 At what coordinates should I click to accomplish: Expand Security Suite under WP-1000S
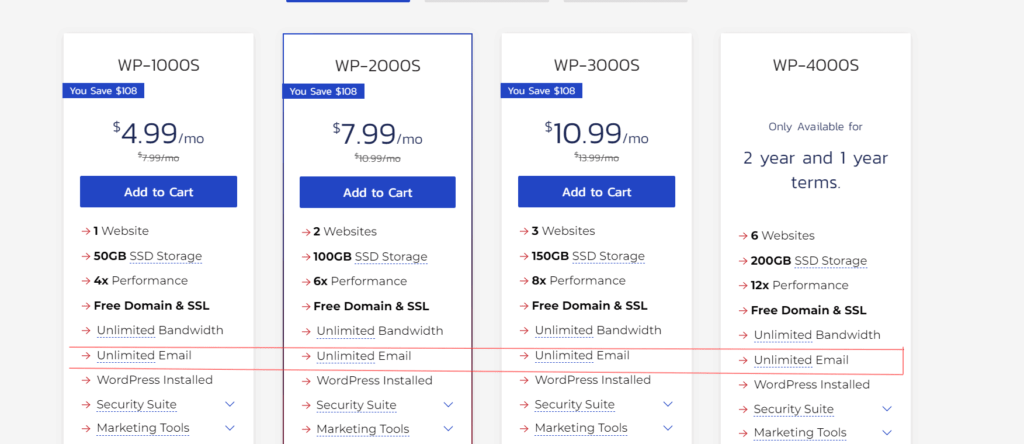point(230,404)
